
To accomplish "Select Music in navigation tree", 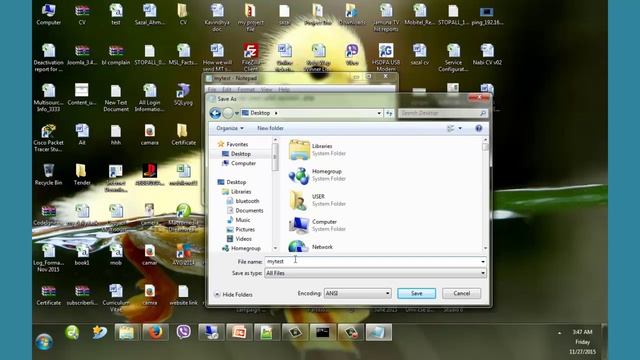I will pos(239,220).
